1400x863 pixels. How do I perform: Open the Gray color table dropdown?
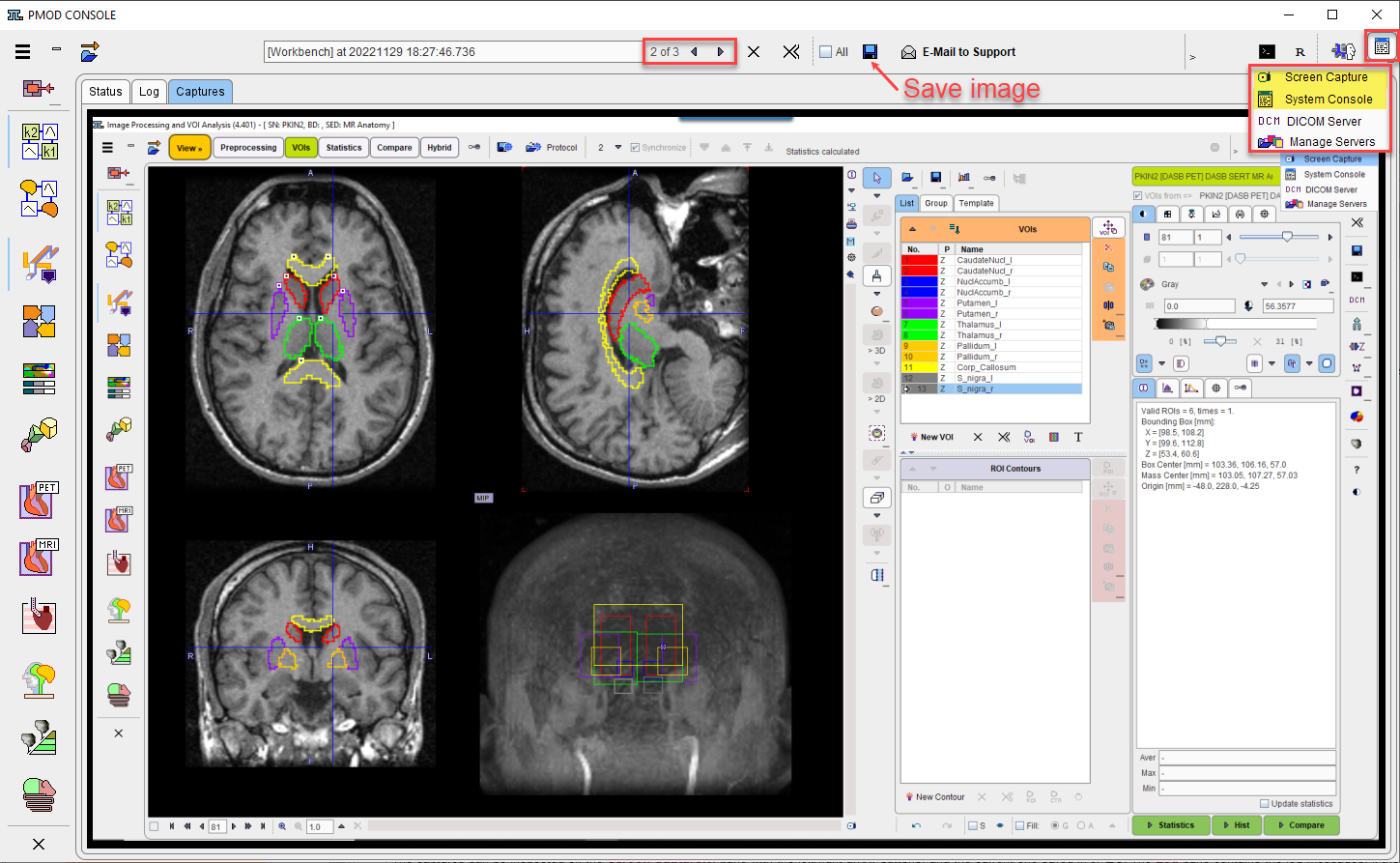point(1264,284)
